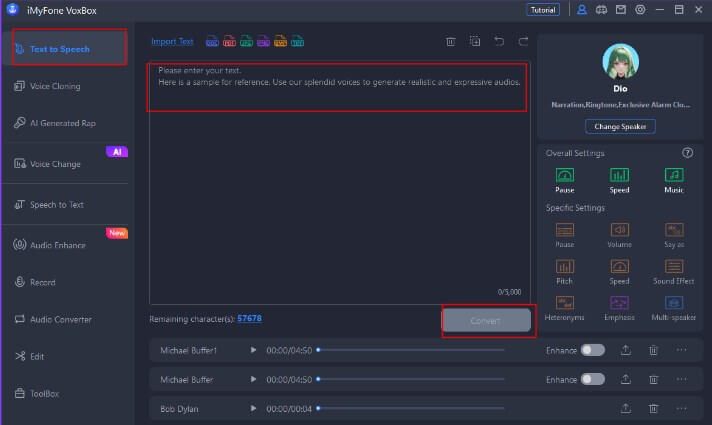Toggle Enhance for Michael Buffer1

click(593, 350)
